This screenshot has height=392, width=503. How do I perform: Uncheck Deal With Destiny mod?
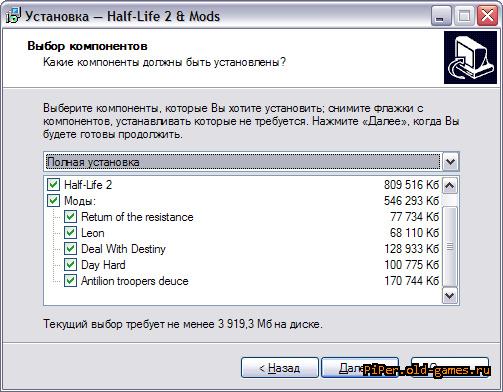click(x=70, y=249)
